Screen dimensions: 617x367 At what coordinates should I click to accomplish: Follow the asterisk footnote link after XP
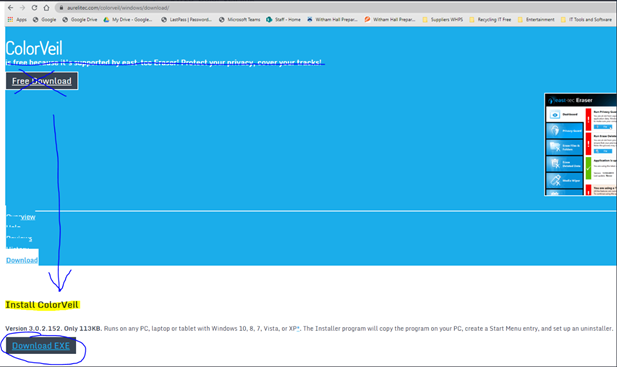point(298,328)
